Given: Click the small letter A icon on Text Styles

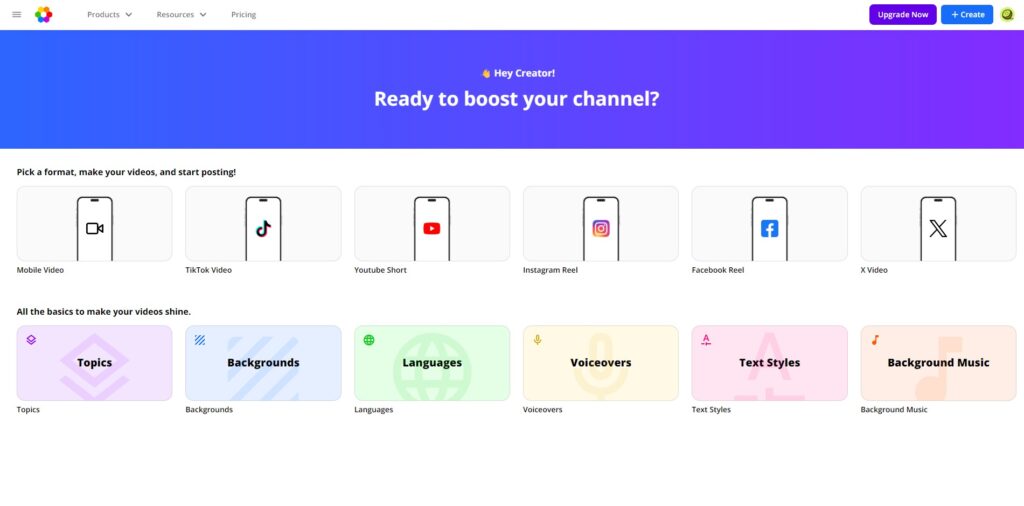Looking at the screenshot, I should [706, 340].
